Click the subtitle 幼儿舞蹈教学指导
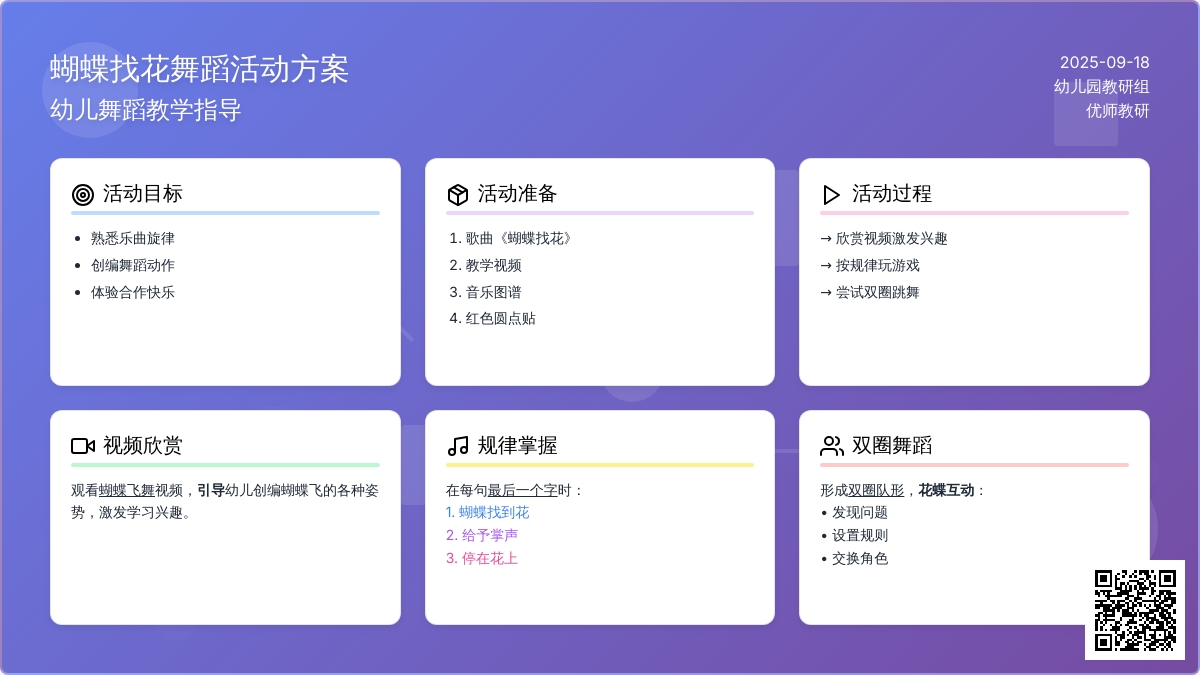This screenshot has width=1200, height=675. pos(146,110)
